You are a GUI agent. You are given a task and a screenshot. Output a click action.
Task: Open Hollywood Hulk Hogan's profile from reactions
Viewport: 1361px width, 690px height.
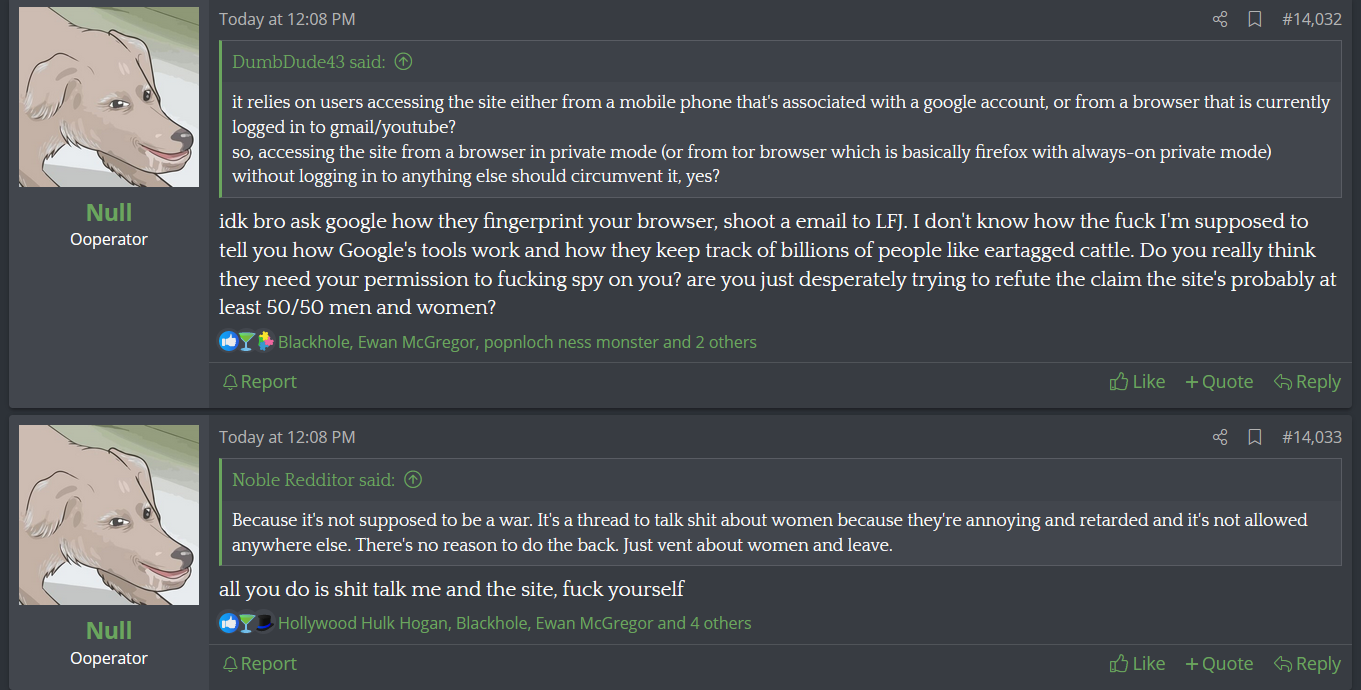coord(363,623)
